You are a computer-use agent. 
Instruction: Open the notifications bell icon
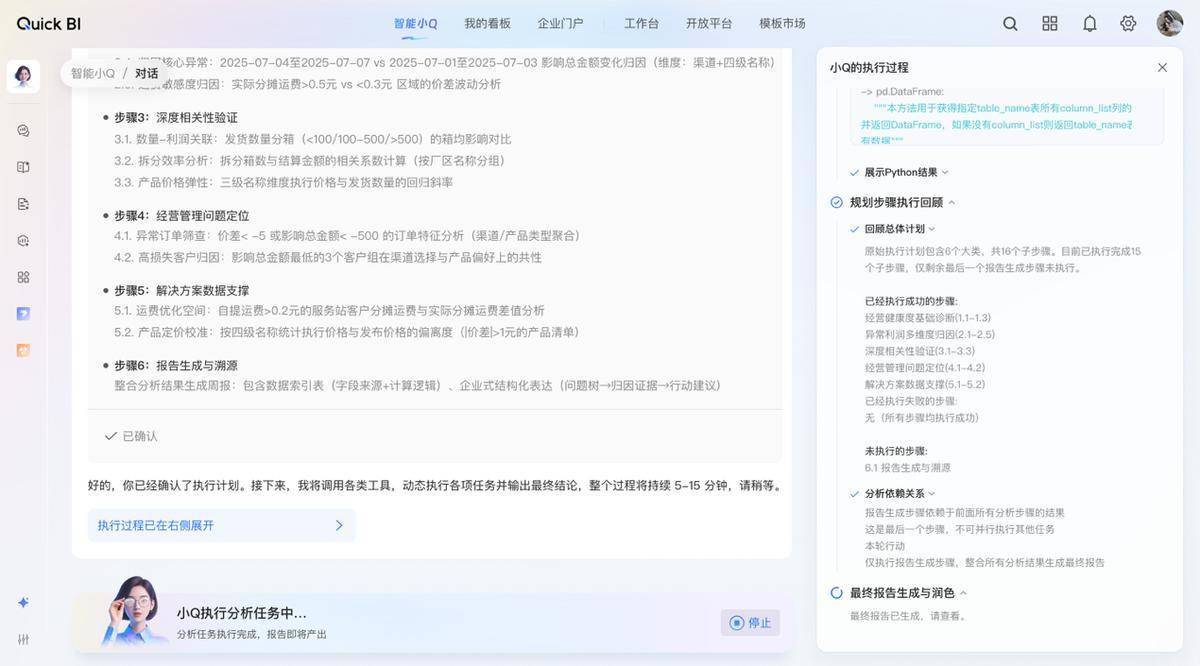point(1090,24)
